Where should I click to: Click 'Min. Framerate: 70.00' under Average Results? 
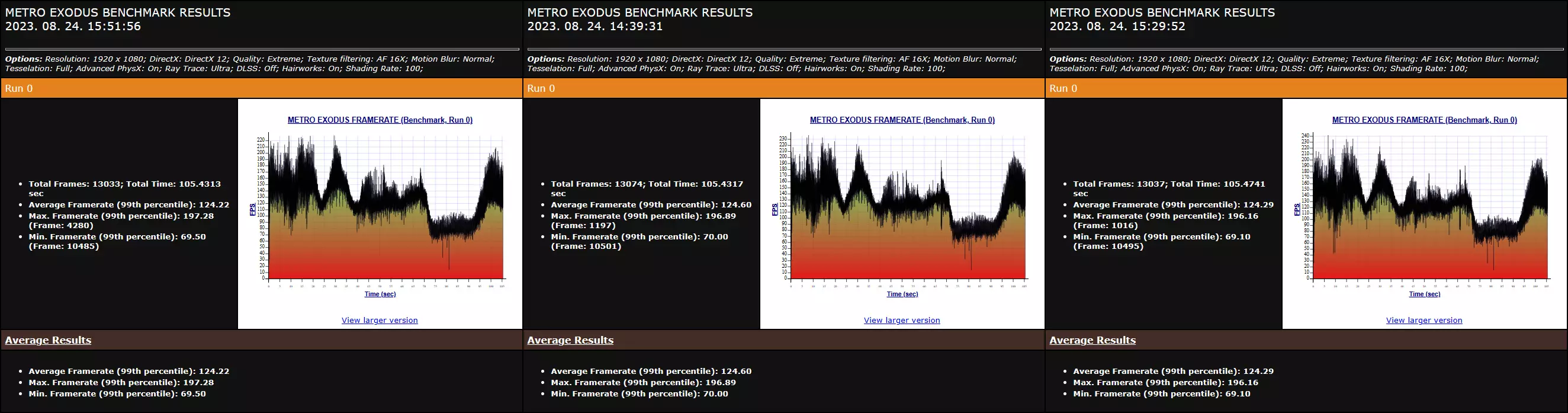[x=640, y=393]
